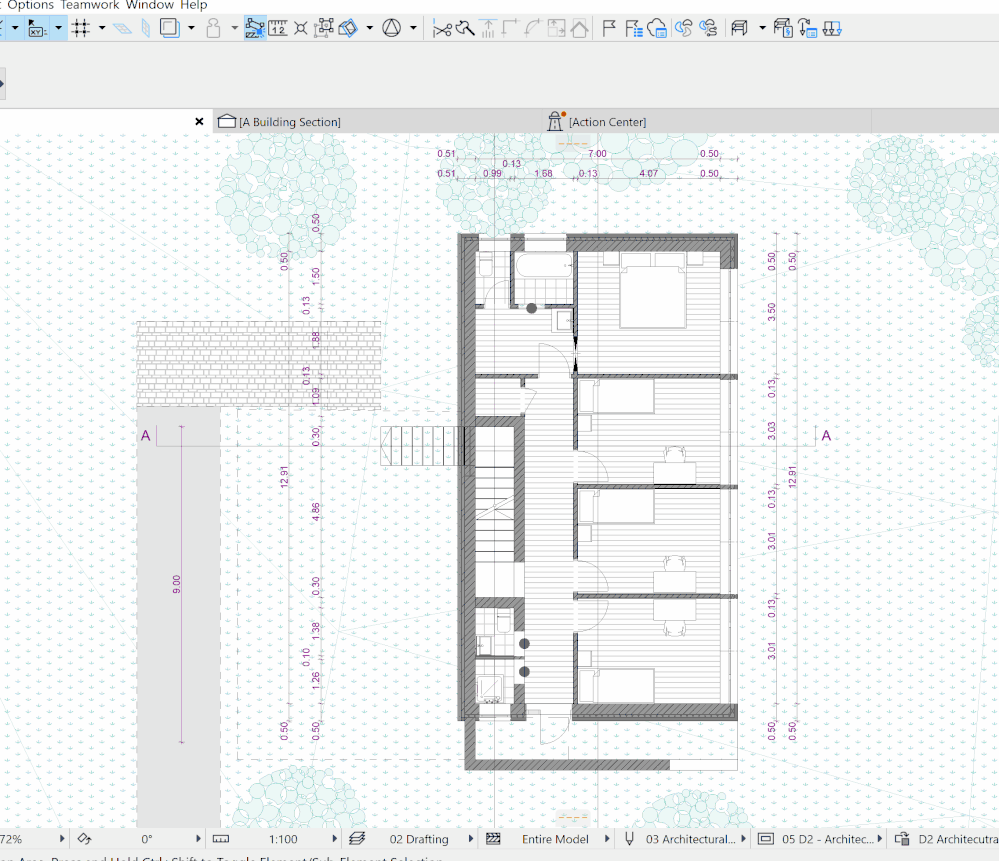The height and width of the screenshot is (861, 999).
Task: Click the first Teamwork send-receive icon
Action: [x=684, y=29]
